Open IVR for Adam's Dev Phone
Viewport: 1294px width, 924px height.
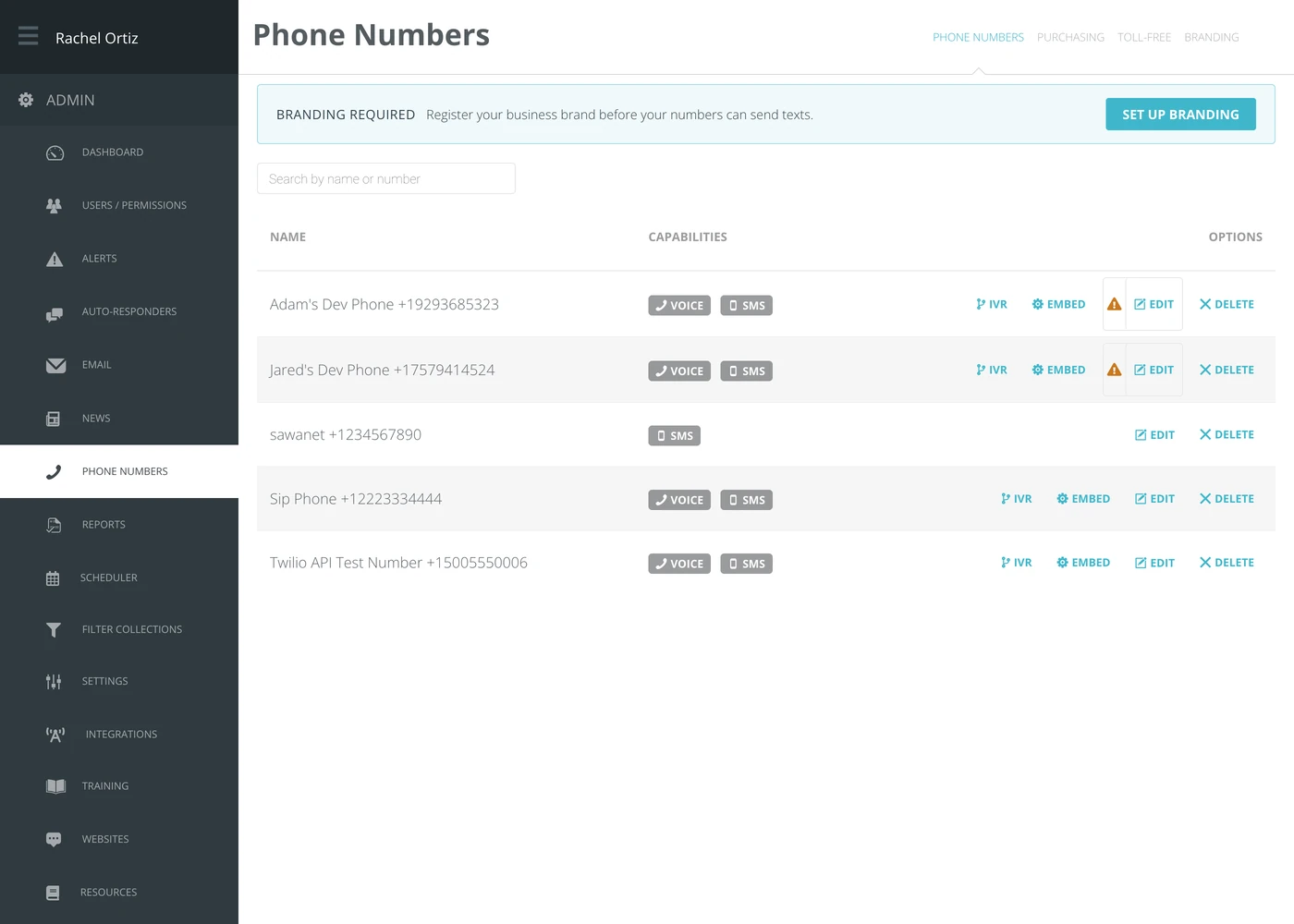(992, 304)
